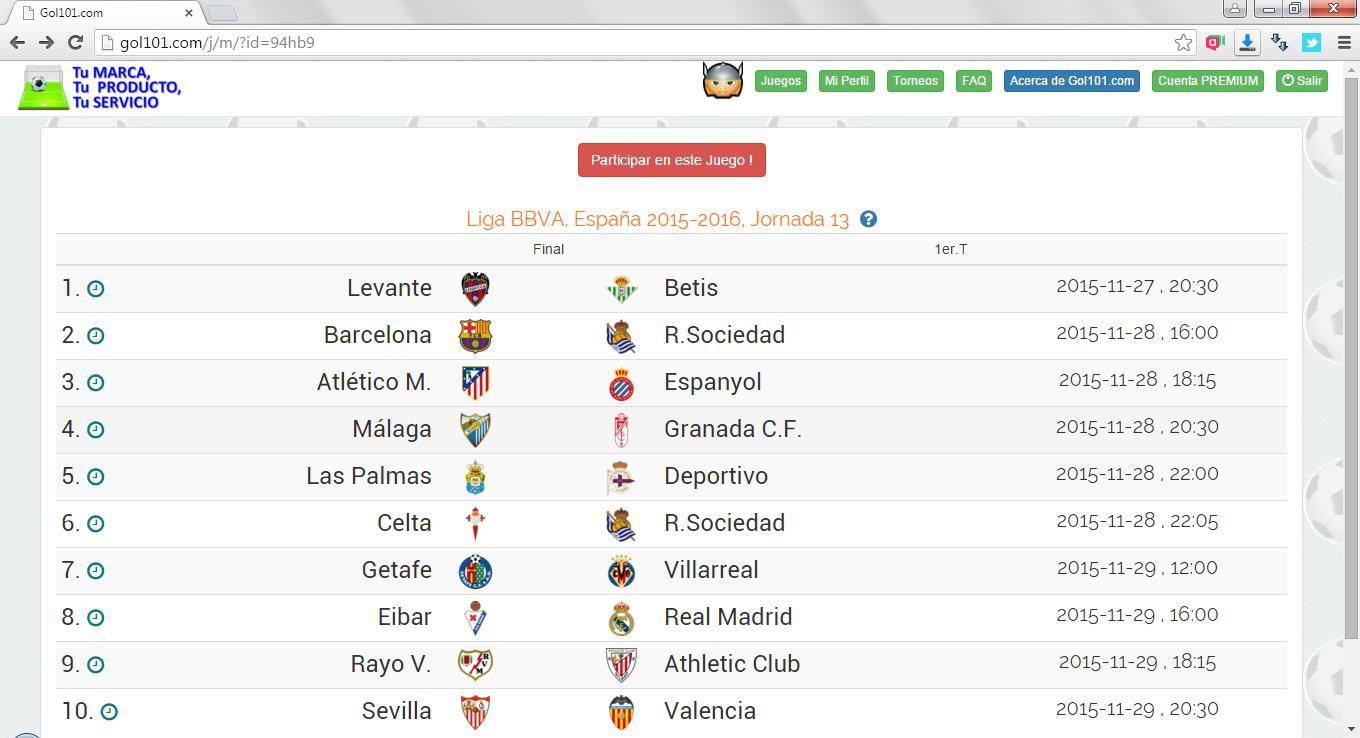This screenshot has height=738, width=1360.
Task: Open the Chrome hamburger menu
Action: pyautogui.click(x=1343, y=42)
